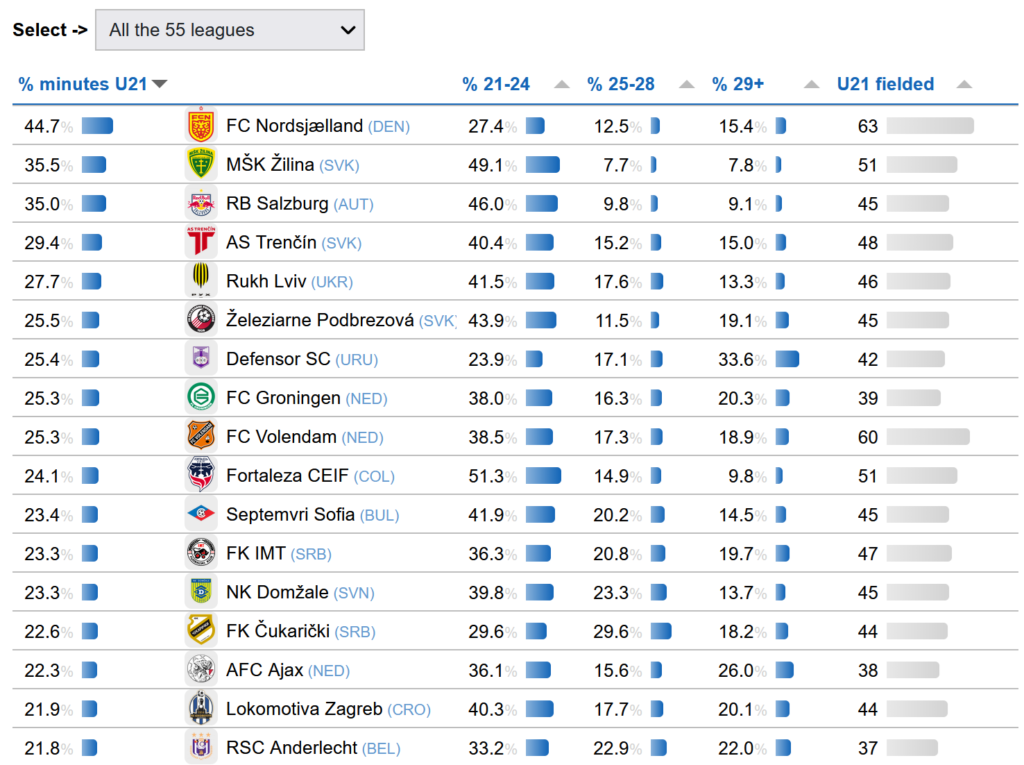
Task: Open the 'All the 55 leagues' dropdown
Action: coord(230,30)
